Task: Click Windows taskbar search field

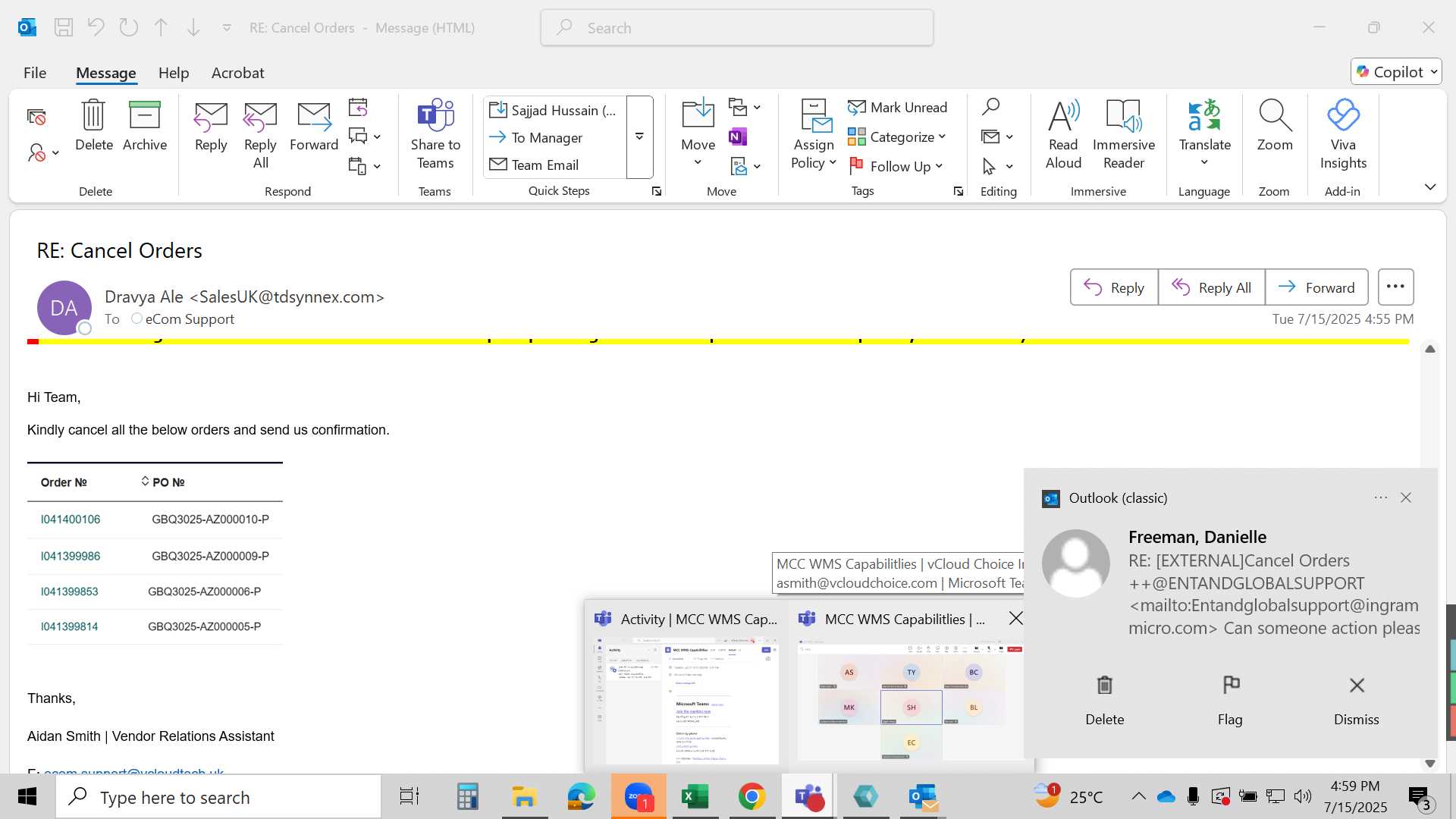Action: (x=218, y=797)
